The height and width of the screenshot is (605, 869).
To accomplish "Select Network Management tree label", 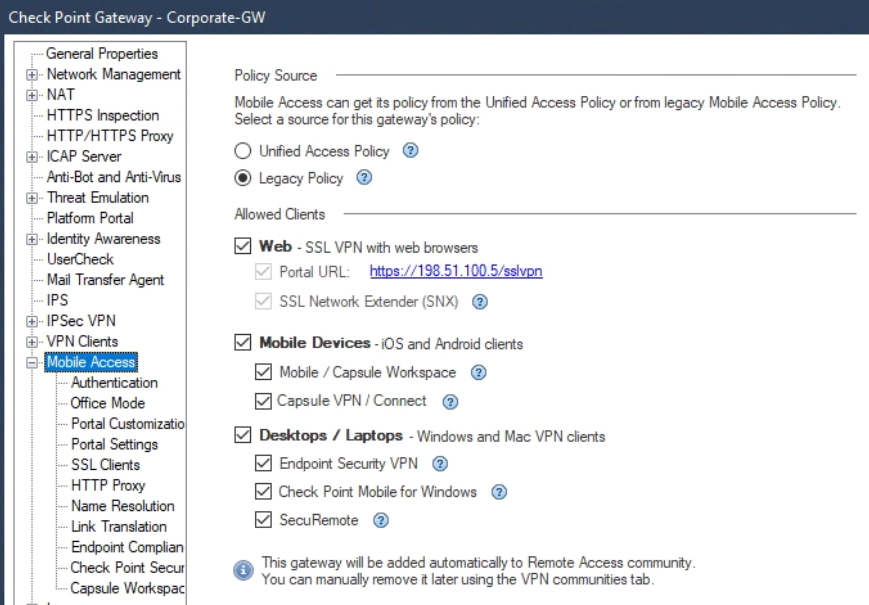I will [114, 74].
